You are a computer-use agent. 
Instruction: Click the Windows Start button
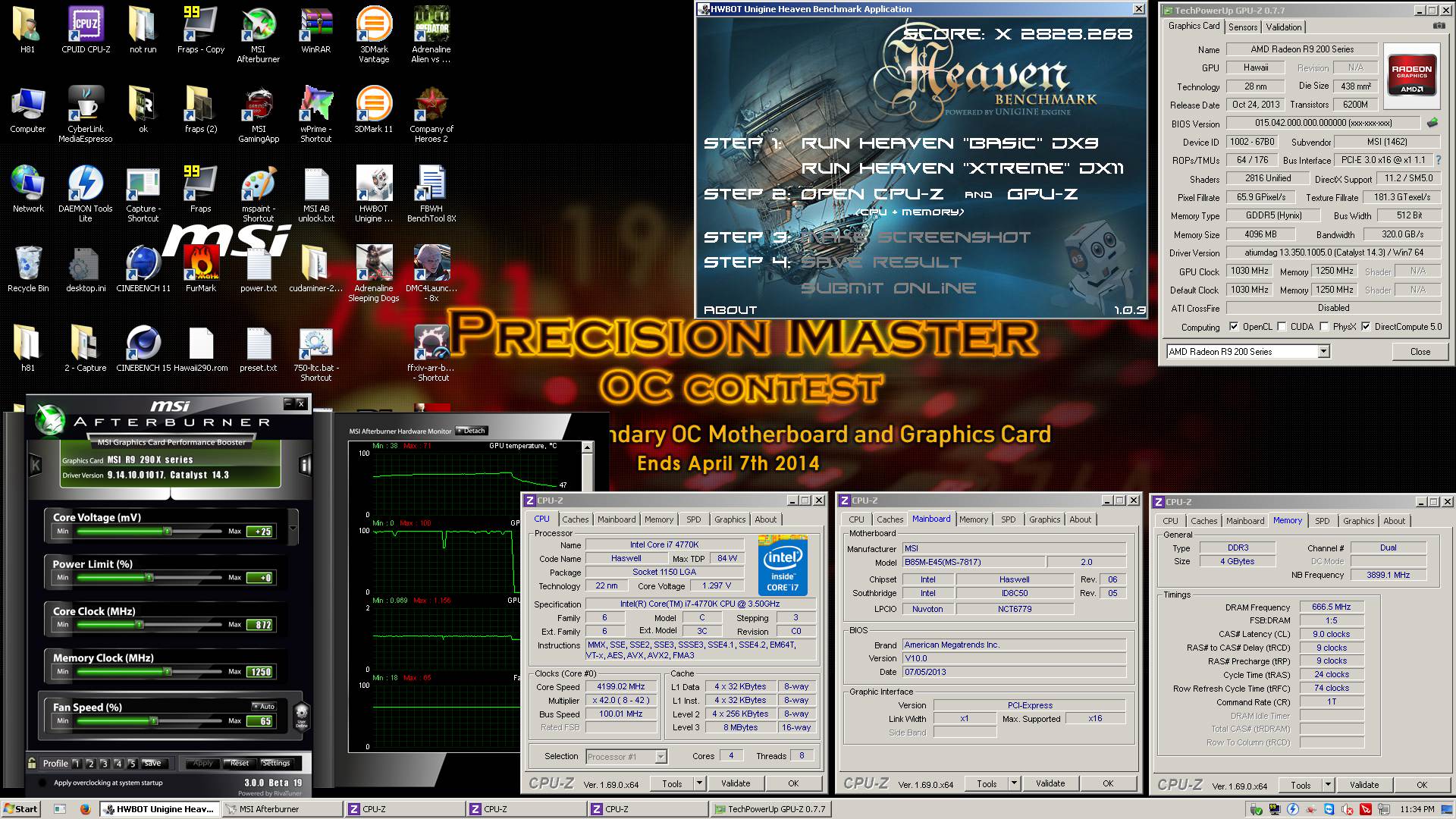pyautogui.click(x=20, y=808)
